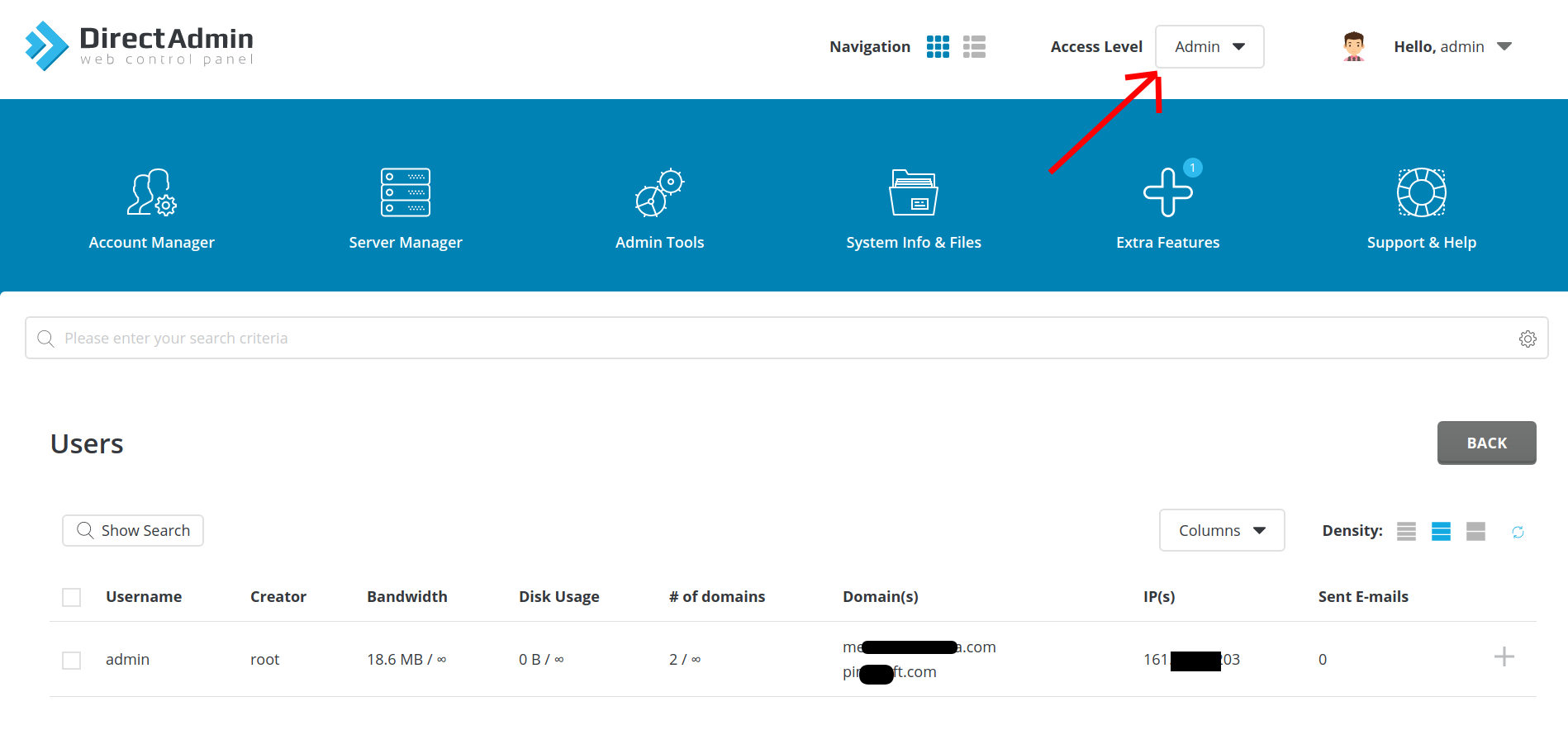
Task: Switch navigation to grid icon view
Action: coord(938,47)
